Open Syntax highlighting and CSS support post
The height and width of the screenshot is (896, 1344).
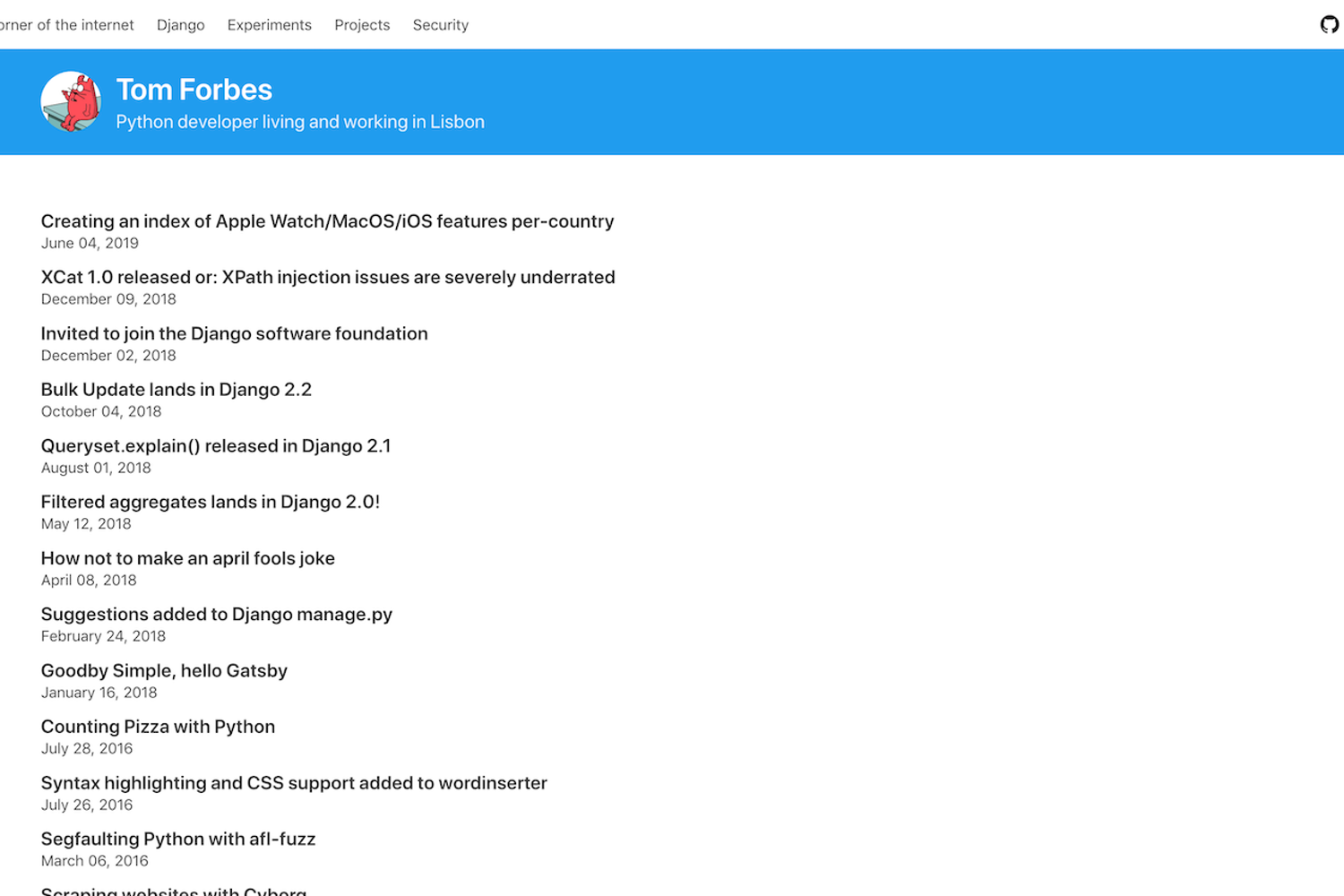(294, 783)
